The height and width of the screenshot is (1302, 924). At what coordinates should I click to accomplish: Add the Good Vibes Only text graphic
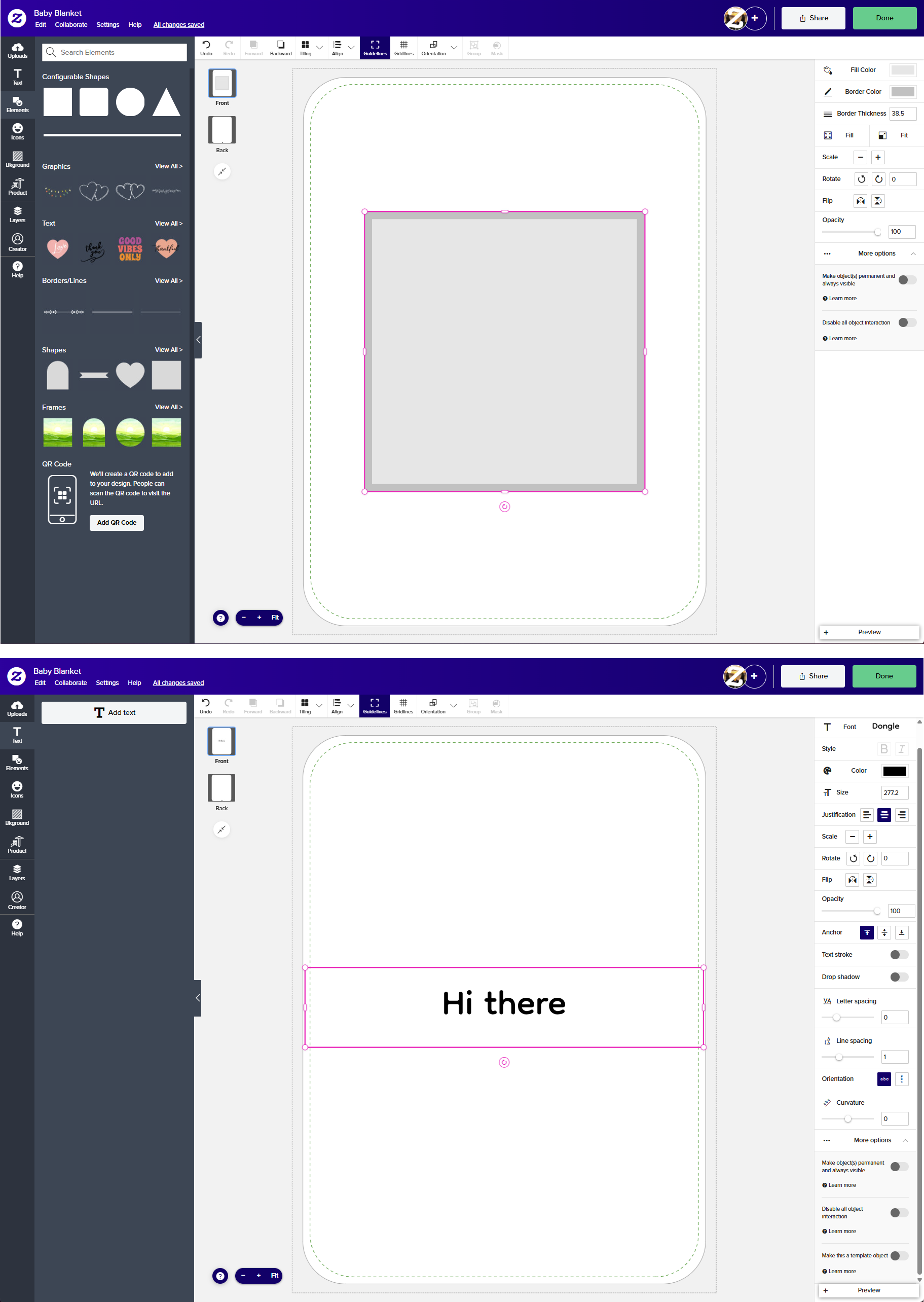tap(130, 248)
